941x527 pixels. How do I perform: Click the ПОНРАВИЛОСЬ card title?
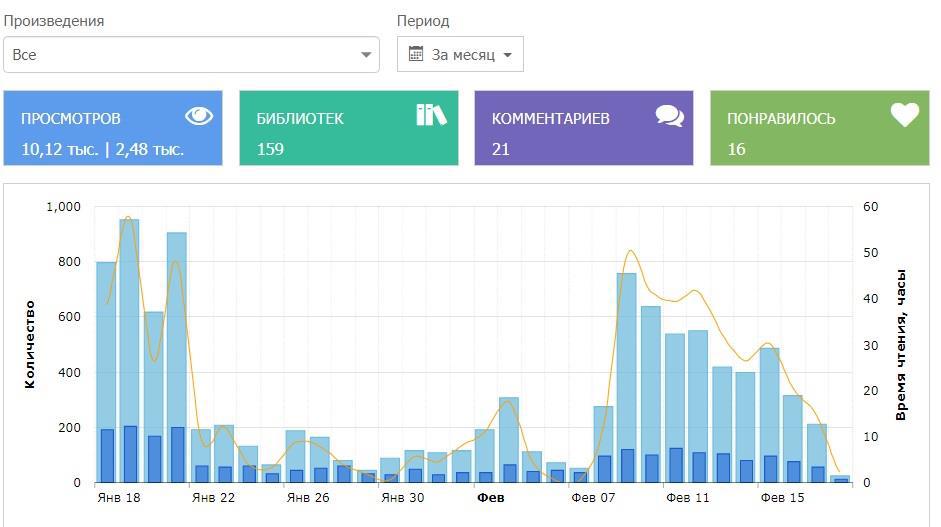pos(780,118)
